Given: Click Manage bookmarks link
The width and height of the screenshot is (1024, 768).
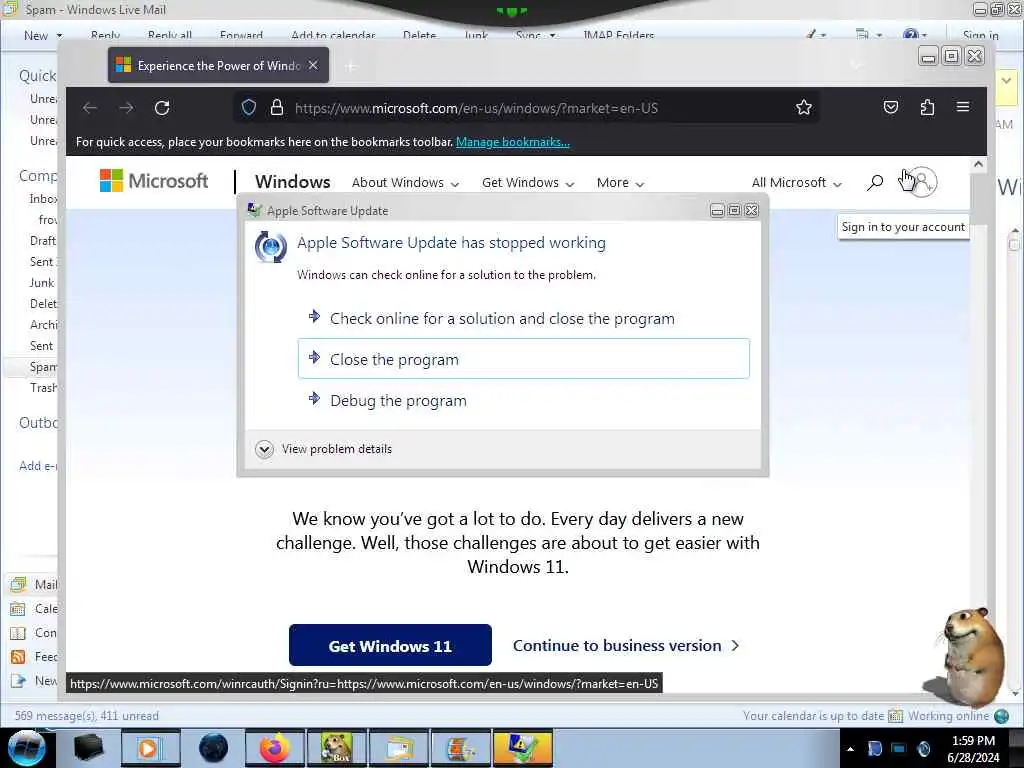Looking at the screenshot, I should tap(513, 142).
